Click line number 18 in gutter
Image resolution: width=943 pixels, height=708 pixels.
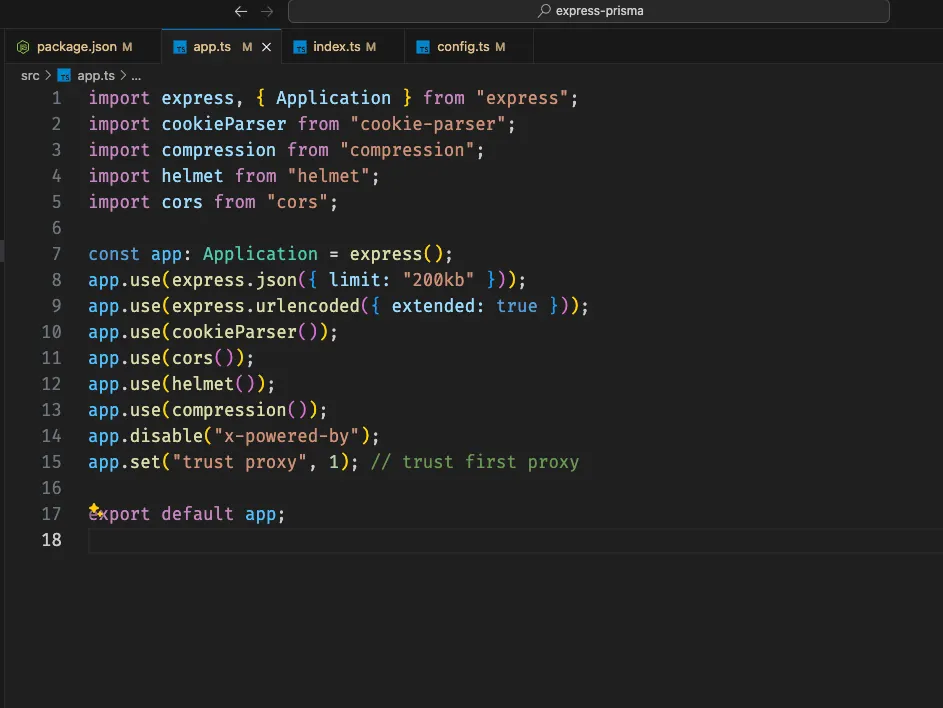[51, 540]
